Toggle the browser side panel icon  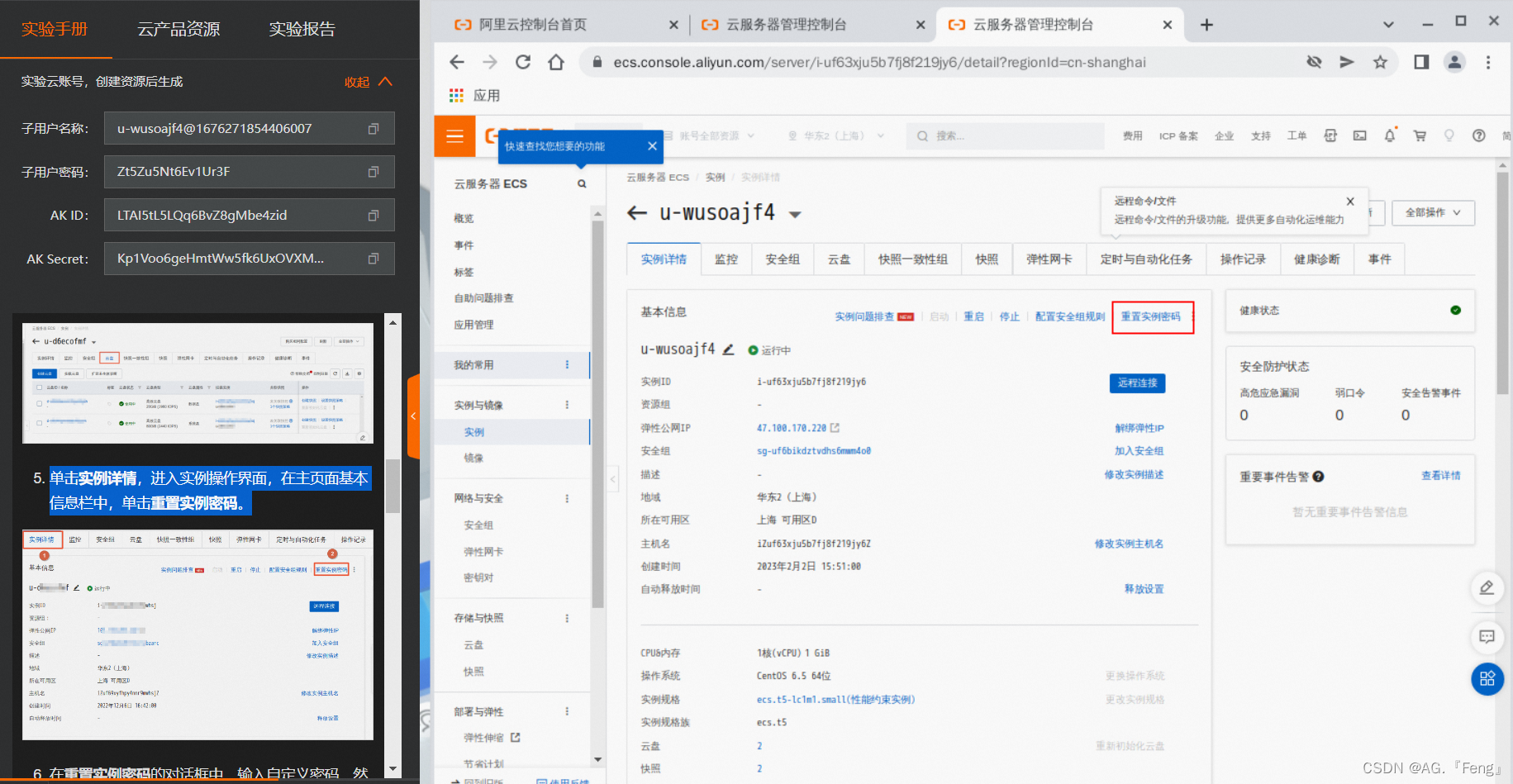[1421, 62]
